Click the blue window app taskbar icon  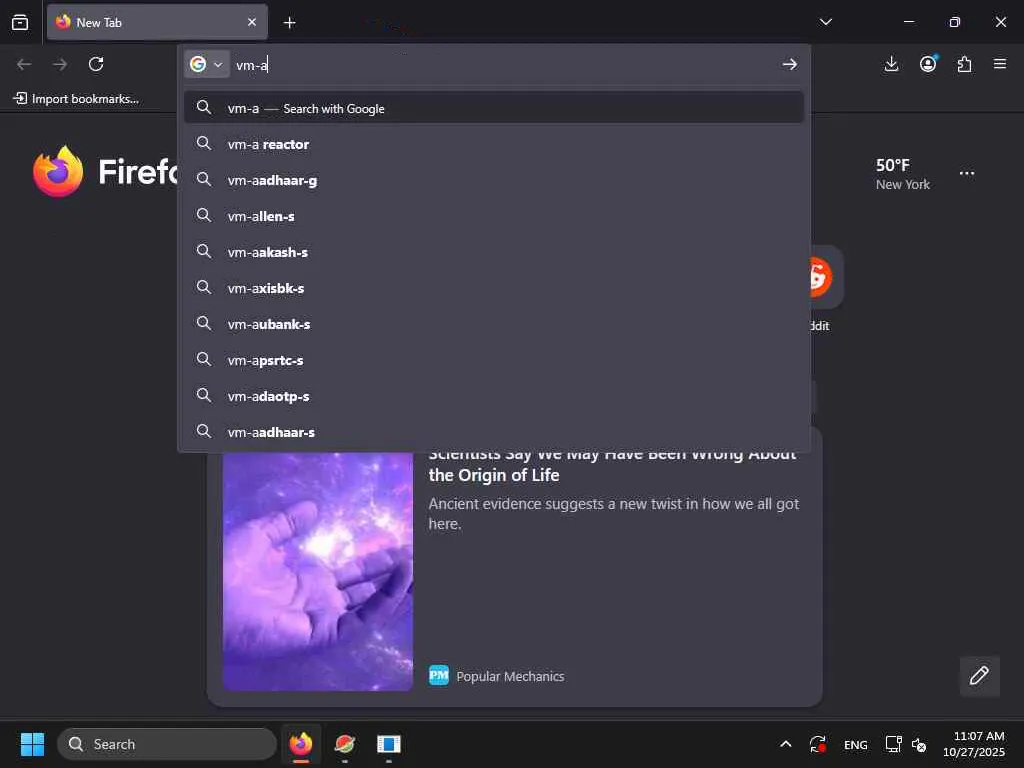click(389, 744)
